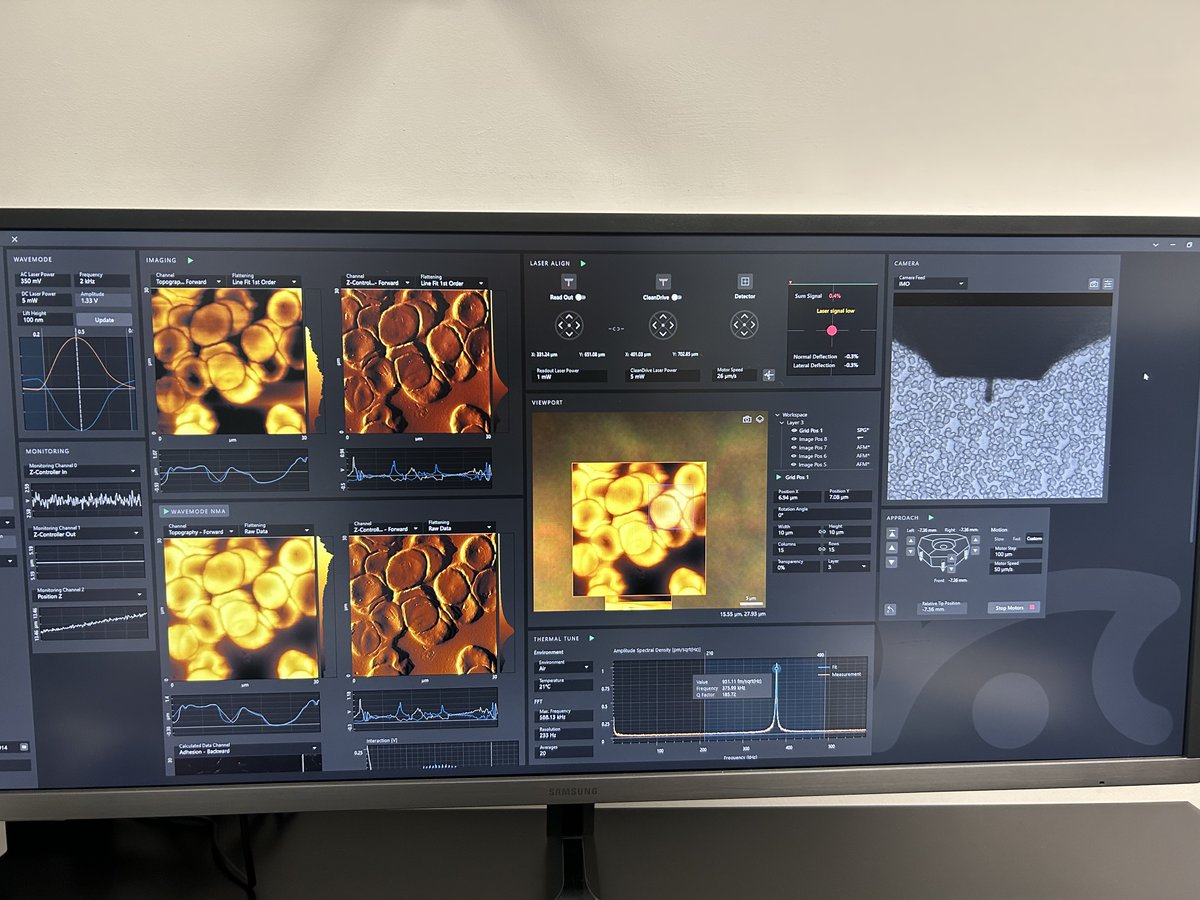Click the Lift Height input field
This screenshot has height=900, width=1200.
pyautogui.click(x=45, y=319)
